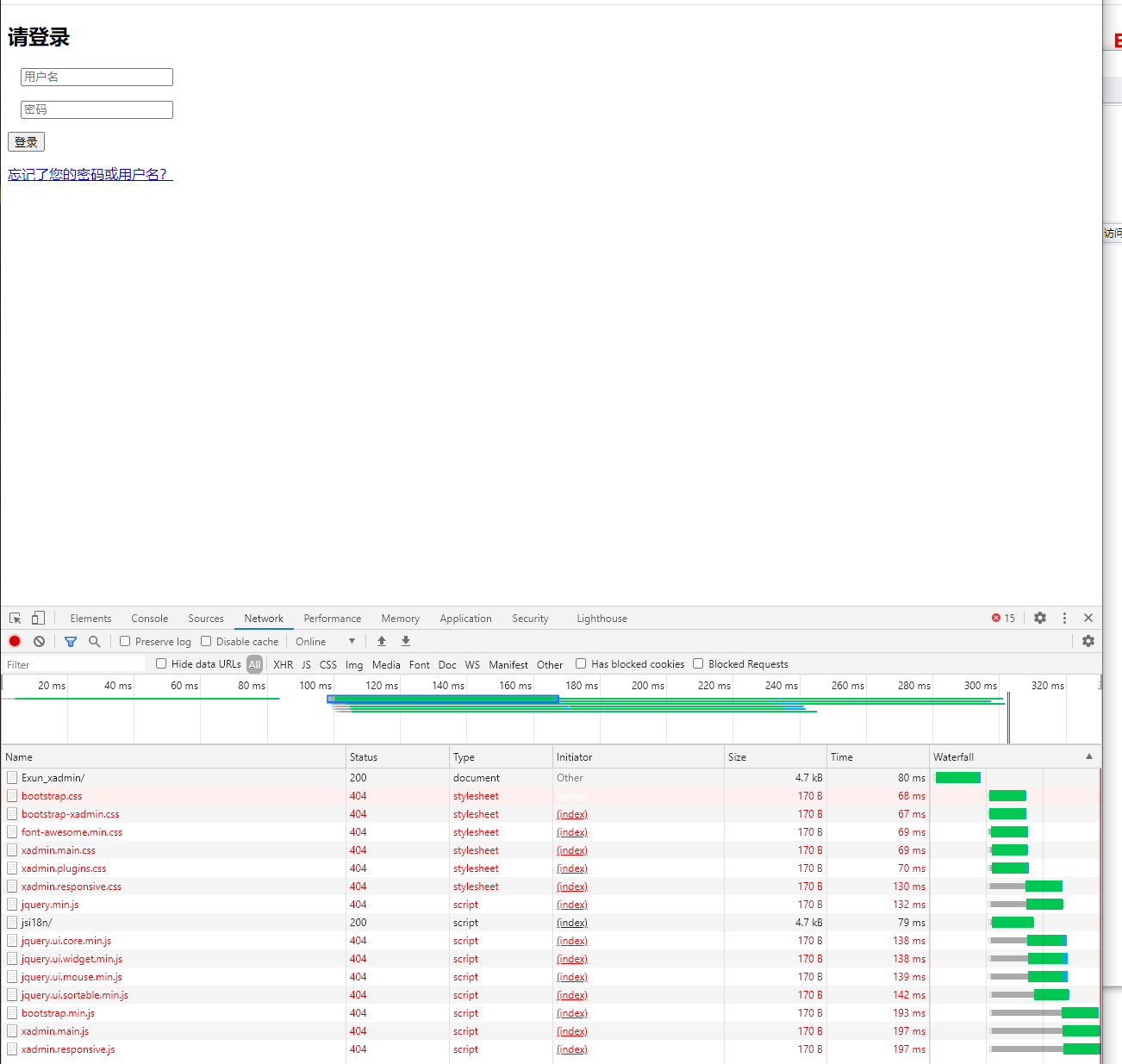Click file icon of Exun_xadmin/ row
Viewport: 1122px width, 1064px height.
point(12,778)
